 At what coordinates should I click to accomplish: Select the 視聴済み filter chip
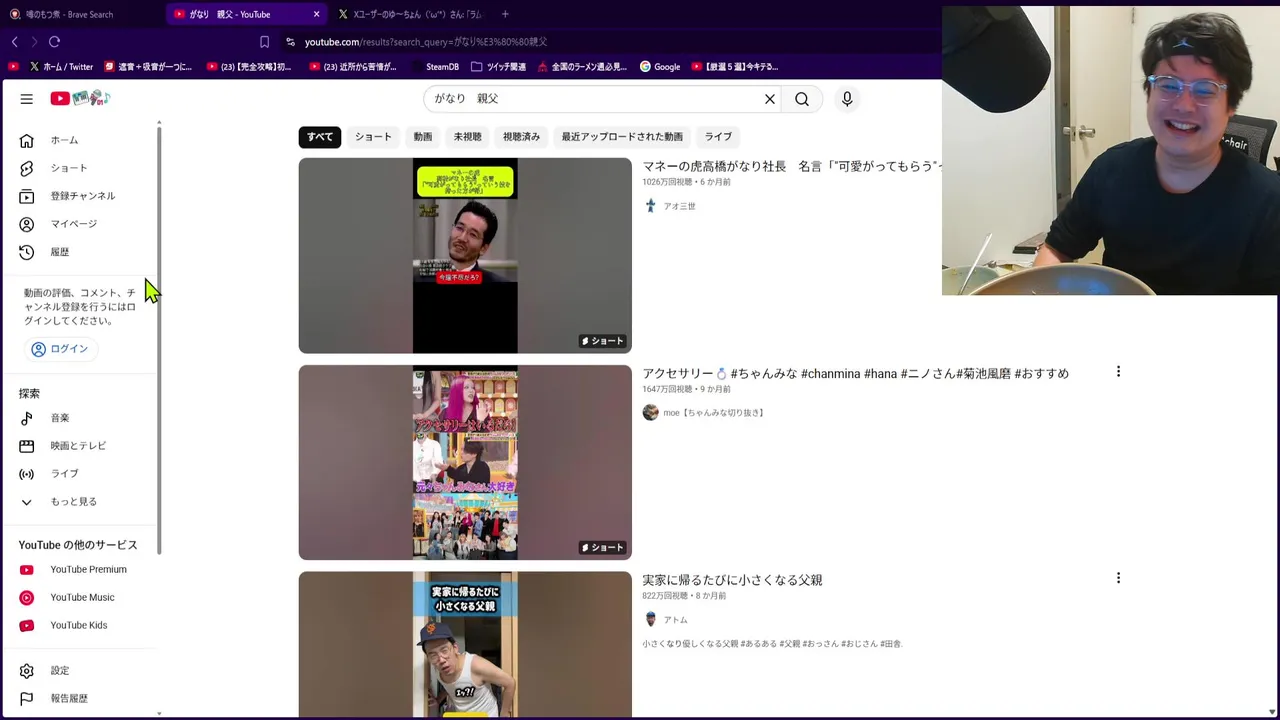521,137
